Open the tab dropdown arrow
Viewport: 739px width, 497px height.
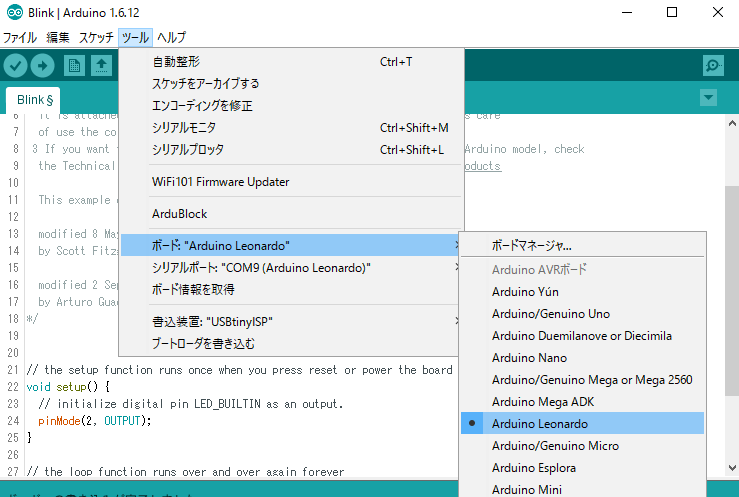coord(708,98)
